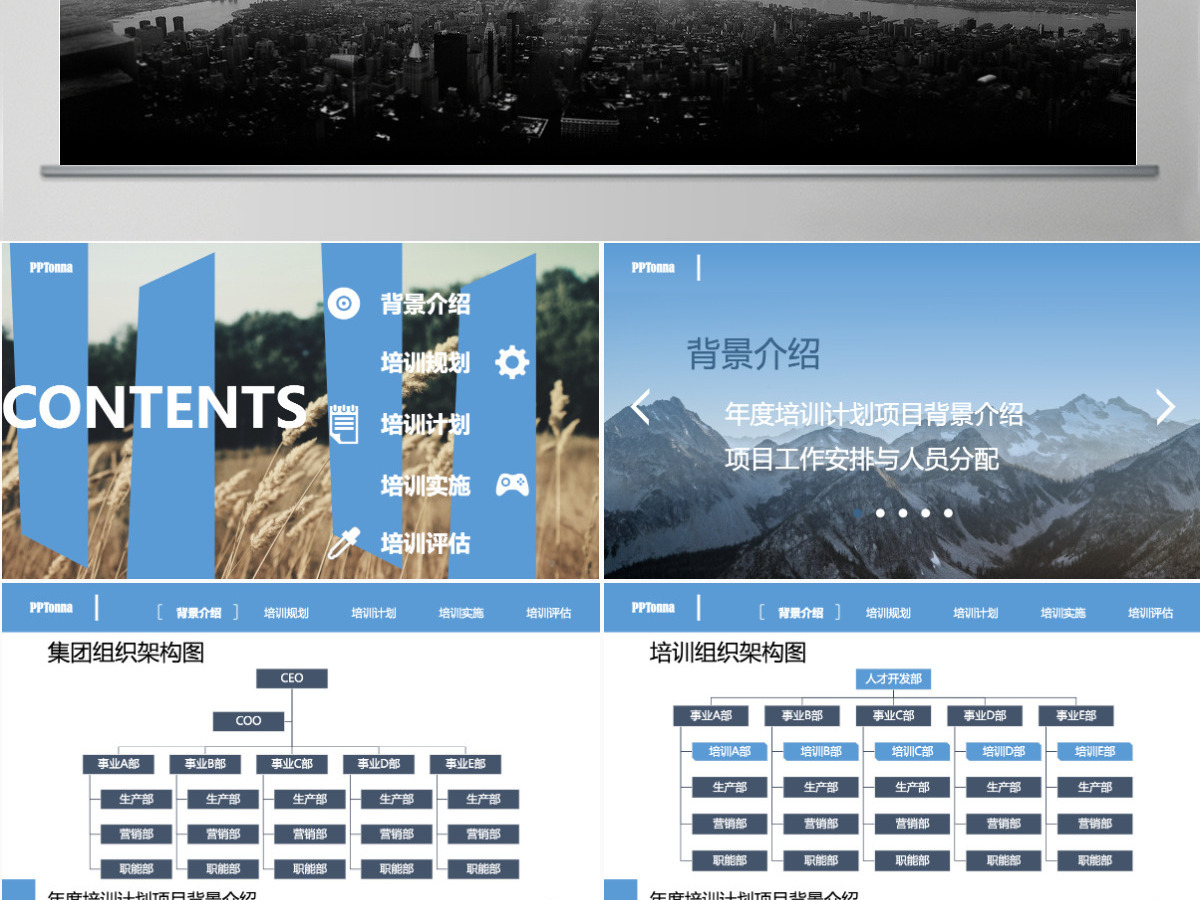1200x900 pixels.
Task: Click the notepad icon beside 培训计划
Action: (344, 423)
